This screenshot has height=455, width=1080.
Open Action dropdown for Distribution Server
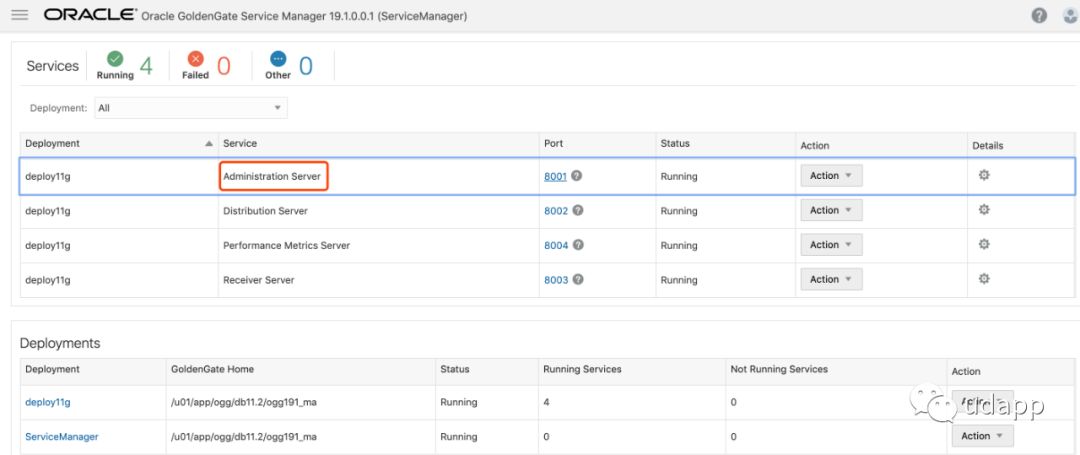click(831, 210)
